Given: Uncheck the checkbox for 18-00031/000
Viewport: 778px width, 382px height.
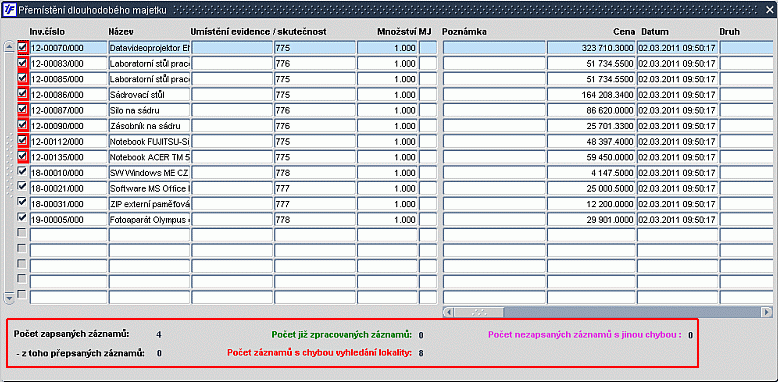Looking at the screenshot, I should click(22, 202).
